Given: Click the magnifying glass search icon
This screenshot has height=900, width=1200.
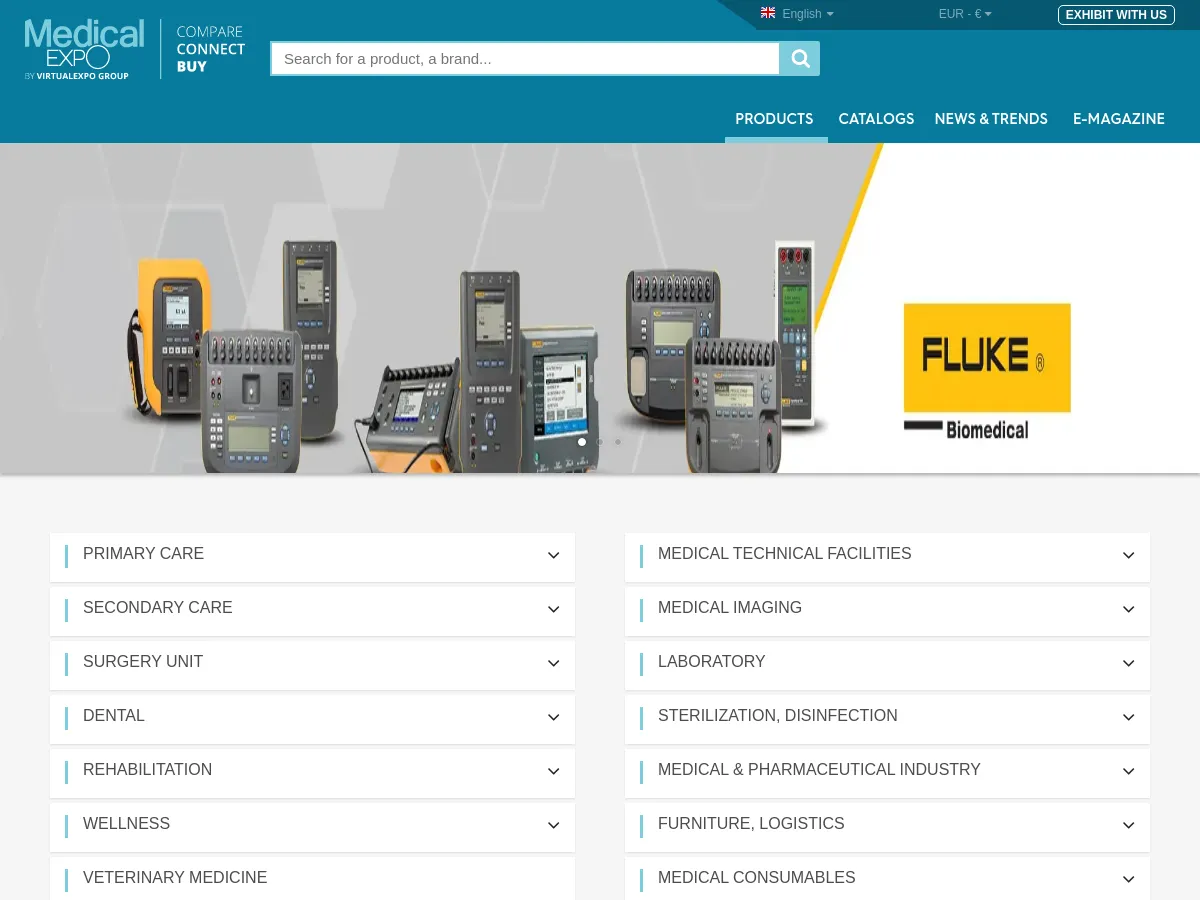Looking at the screenshot, I should [800, 59].
